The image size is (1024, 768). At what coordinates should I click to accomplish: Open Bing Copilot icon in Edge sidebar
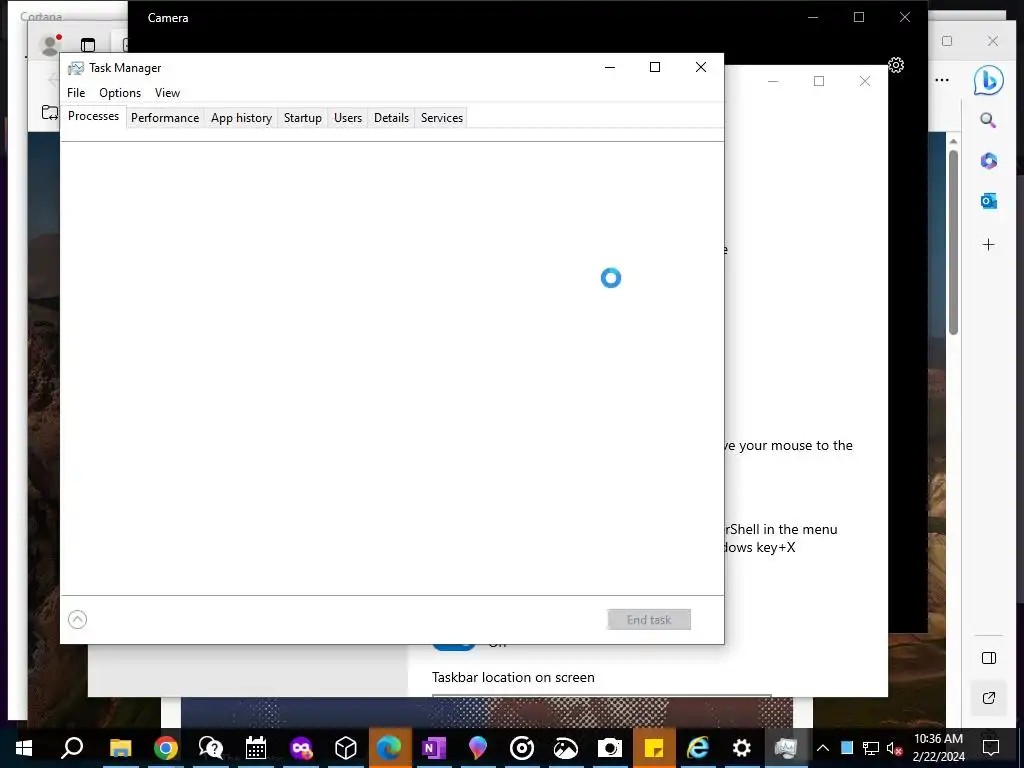pos(988,80)
